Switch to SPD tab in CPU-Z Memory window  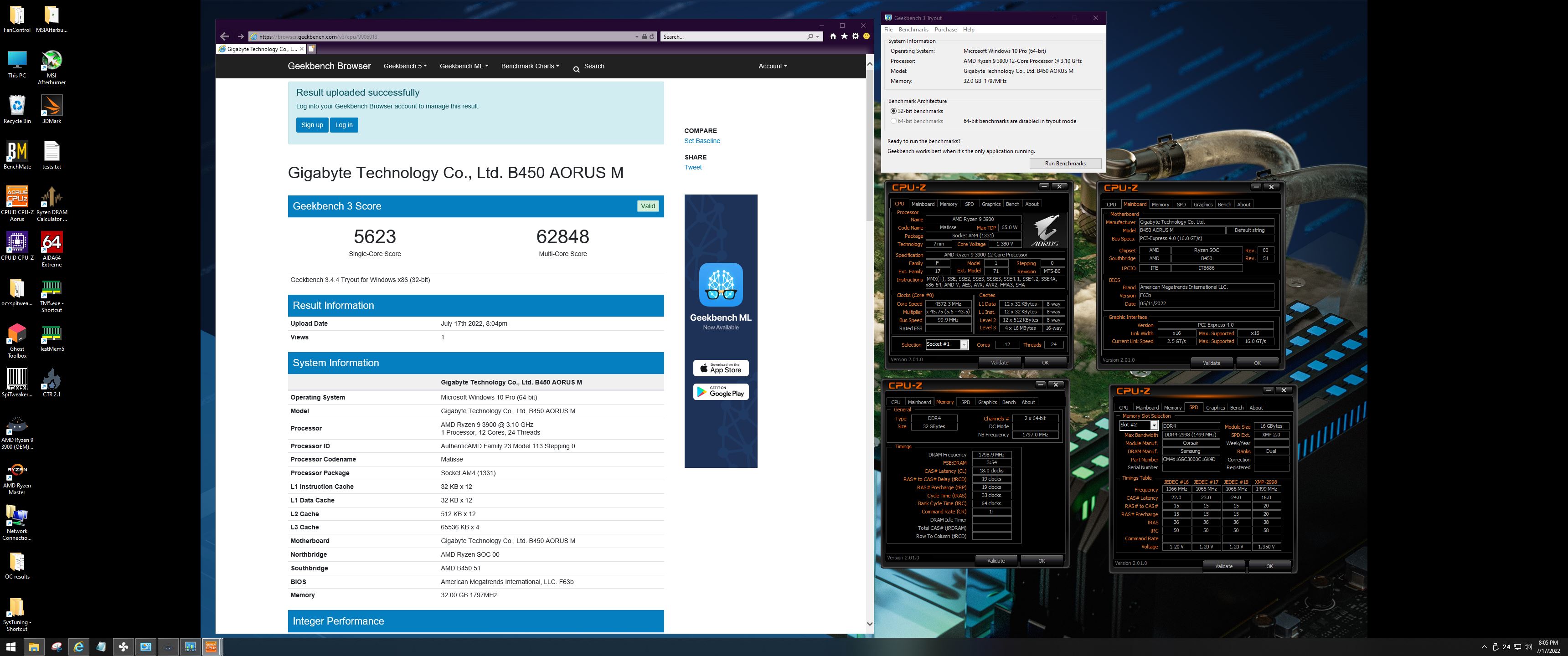click(965, 402)
